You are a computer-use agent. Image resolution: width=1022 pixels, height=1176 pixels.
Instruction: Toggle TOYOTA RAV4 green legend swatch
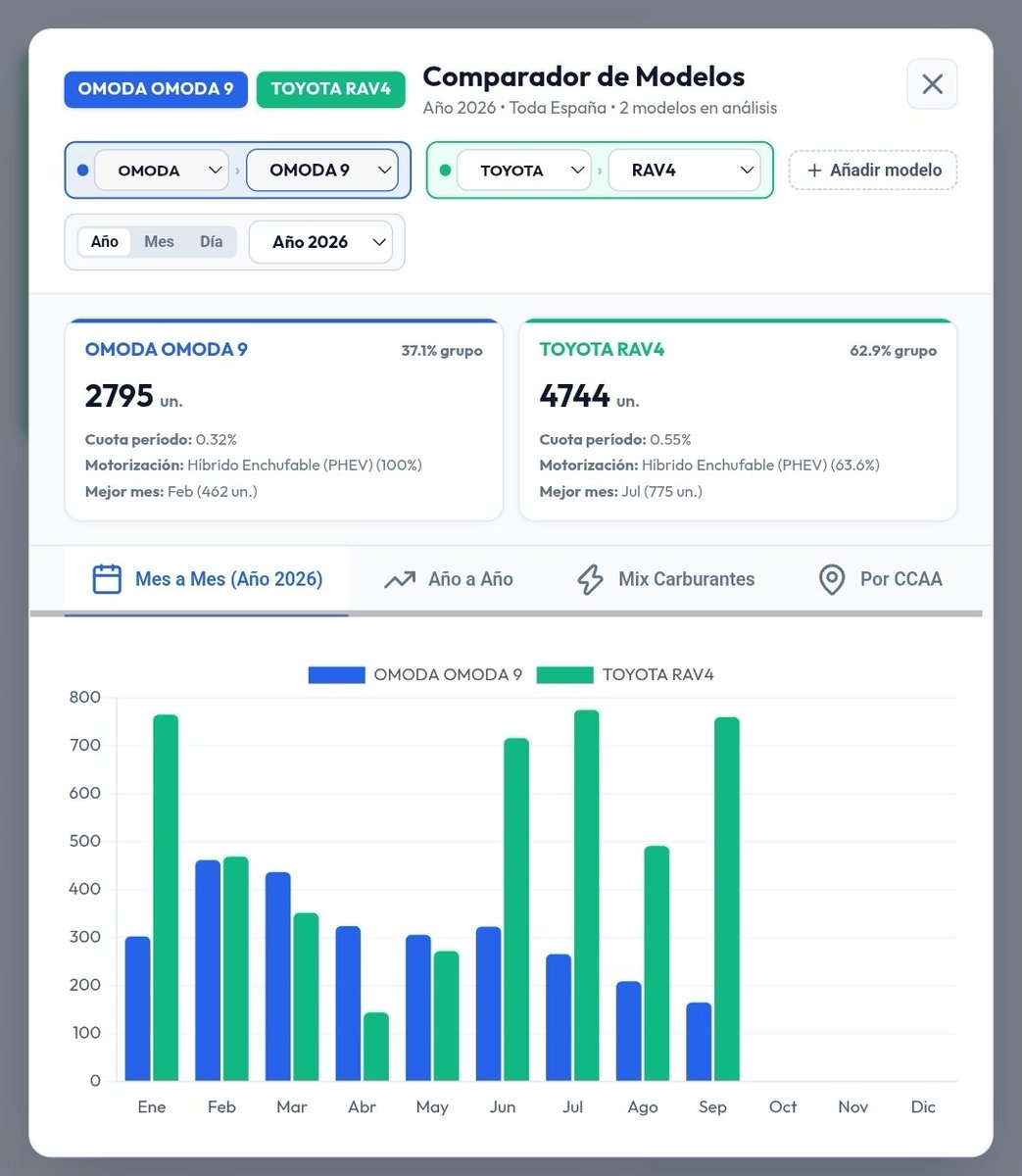coord(565,675)
